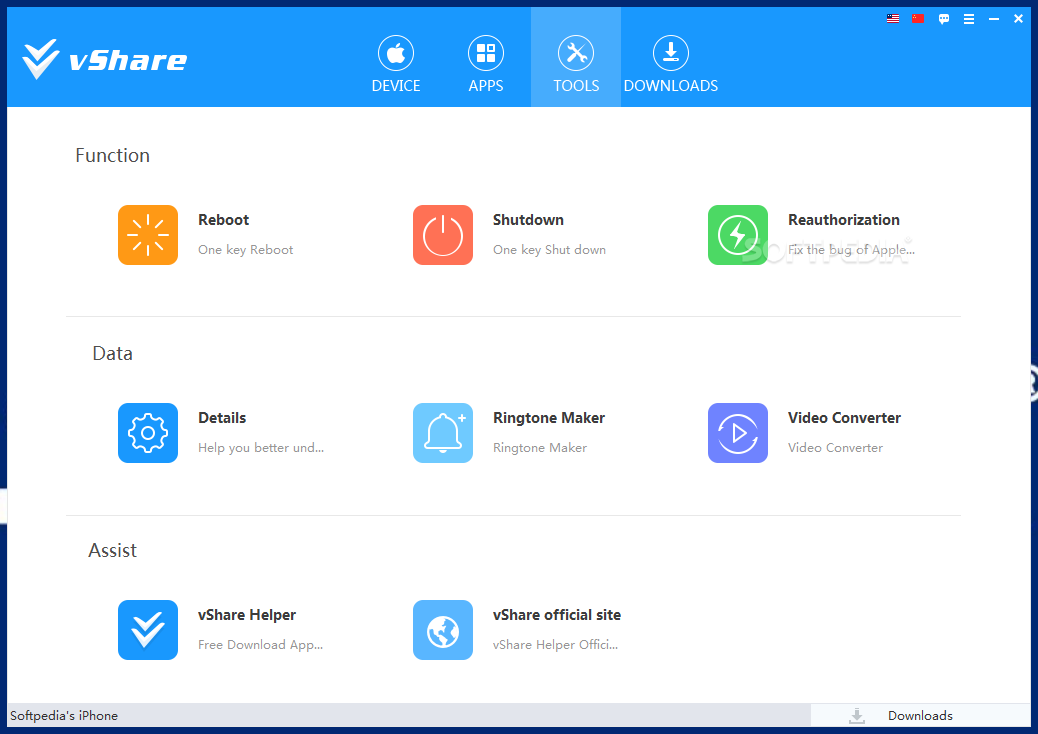
Task: Click the 'Function' section heading
Action: coord(113,155)
